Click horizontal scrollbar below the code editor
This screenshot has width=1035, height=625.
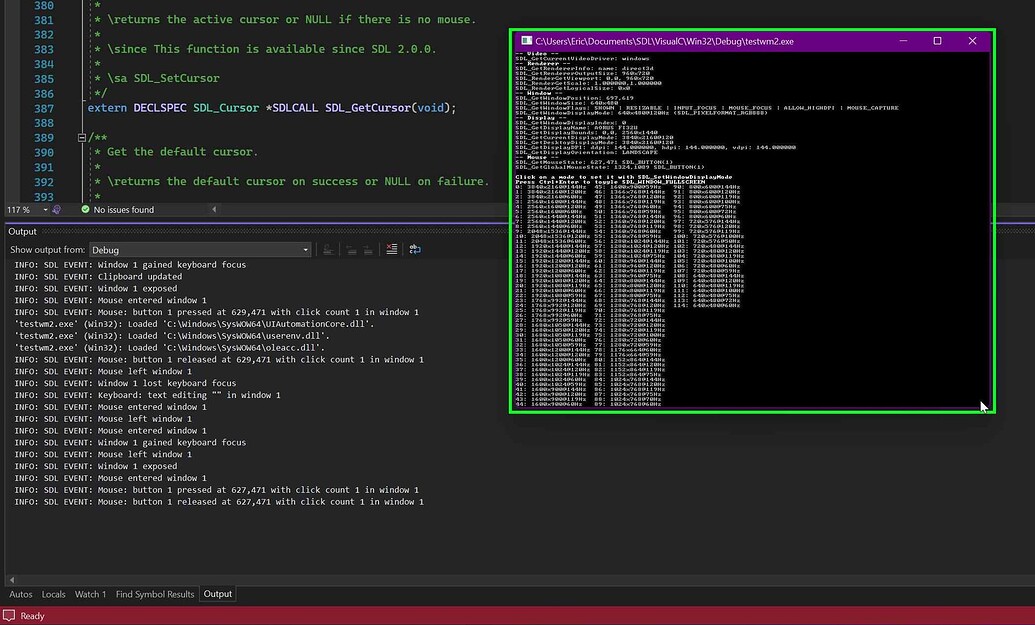click(x=300, y=209)
